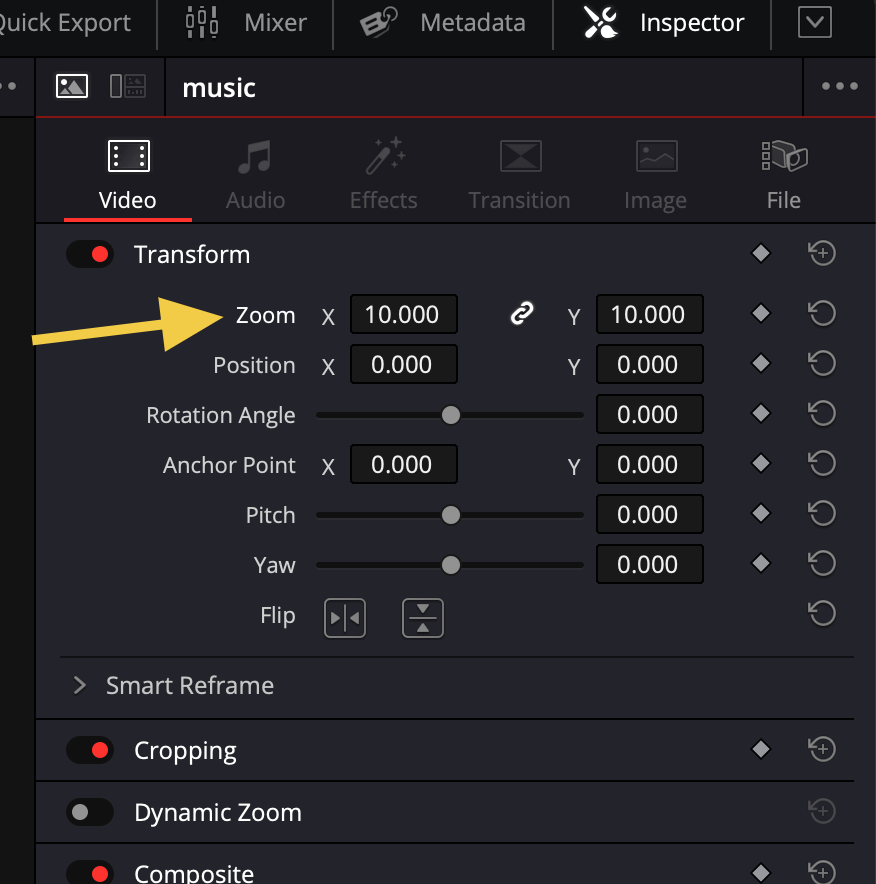The image size is (876, 884).
Task: Add keyframe for Anchor Point
Action: point(761,463)
